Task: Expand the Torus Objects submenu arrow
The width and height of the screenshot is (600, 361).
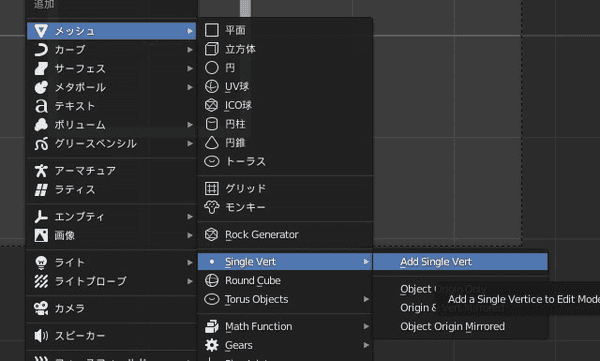Action: point(366,299)
